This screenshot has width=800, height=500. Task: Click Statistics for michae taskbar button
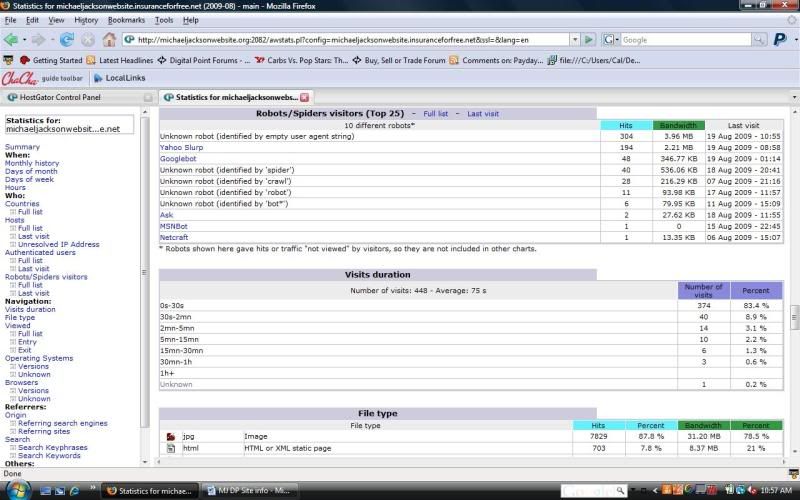[x=150, y=491]
